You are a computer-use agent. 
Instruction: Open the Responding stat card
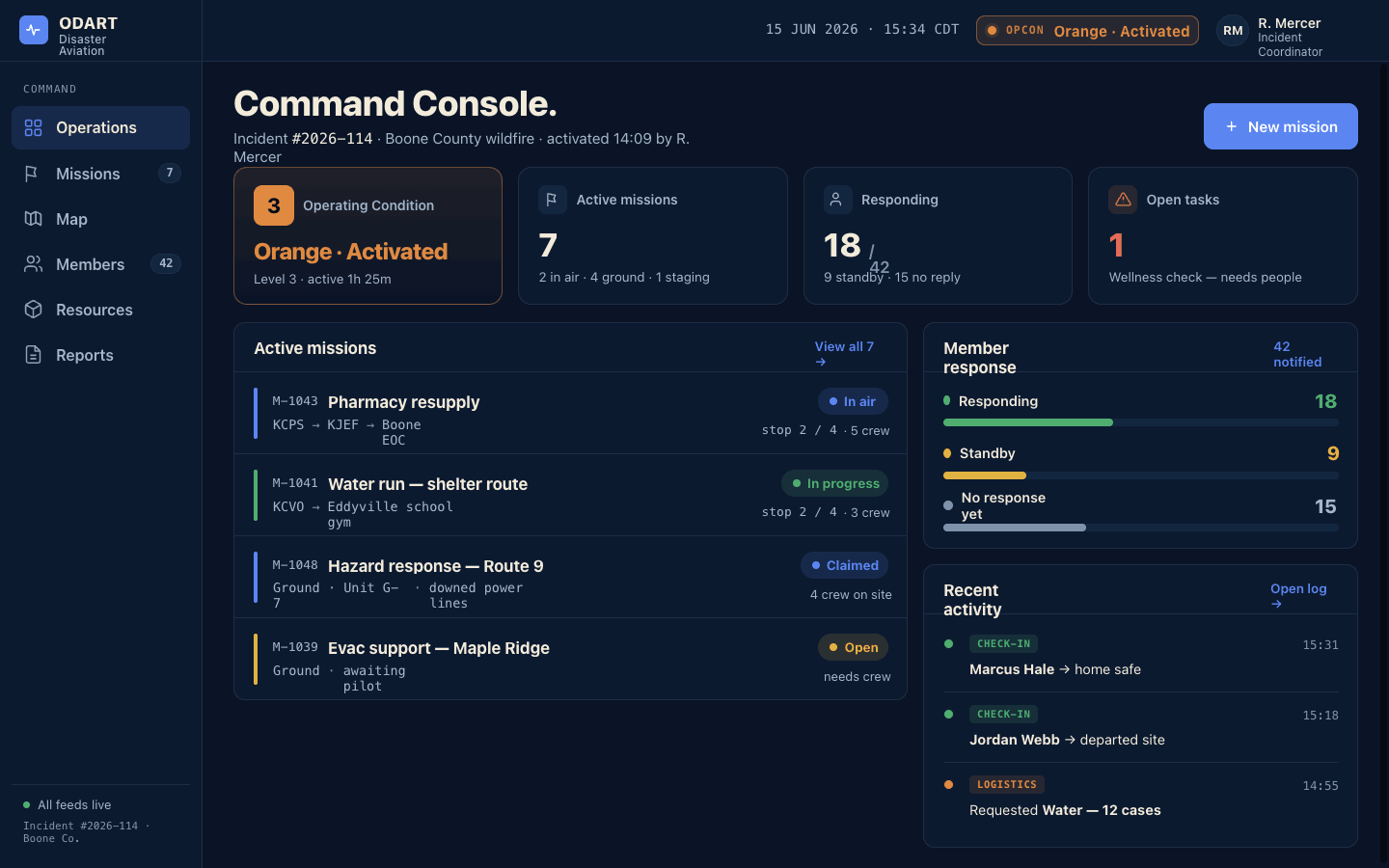click(x=938, y=236)
